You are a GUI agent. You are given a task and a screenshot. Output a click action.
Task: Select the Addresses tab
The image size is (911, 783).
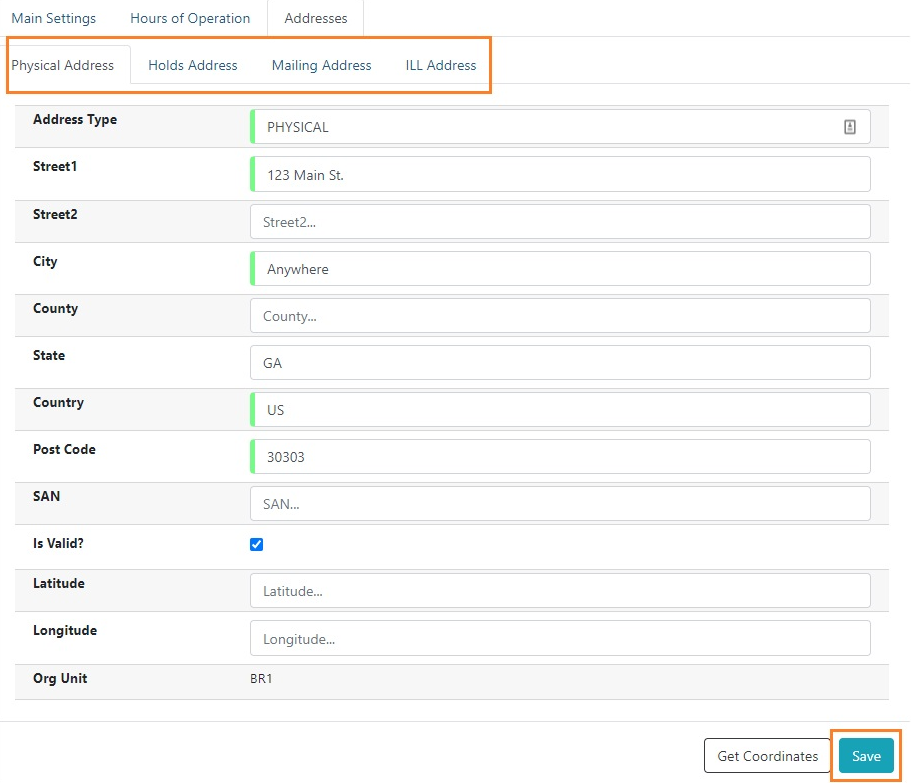pos(316,18)
